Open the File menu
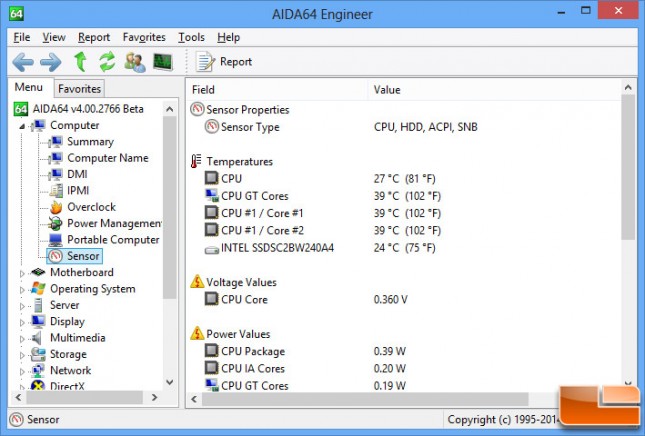This screenshot has width=645, height=436. click(x=21, y=37)
